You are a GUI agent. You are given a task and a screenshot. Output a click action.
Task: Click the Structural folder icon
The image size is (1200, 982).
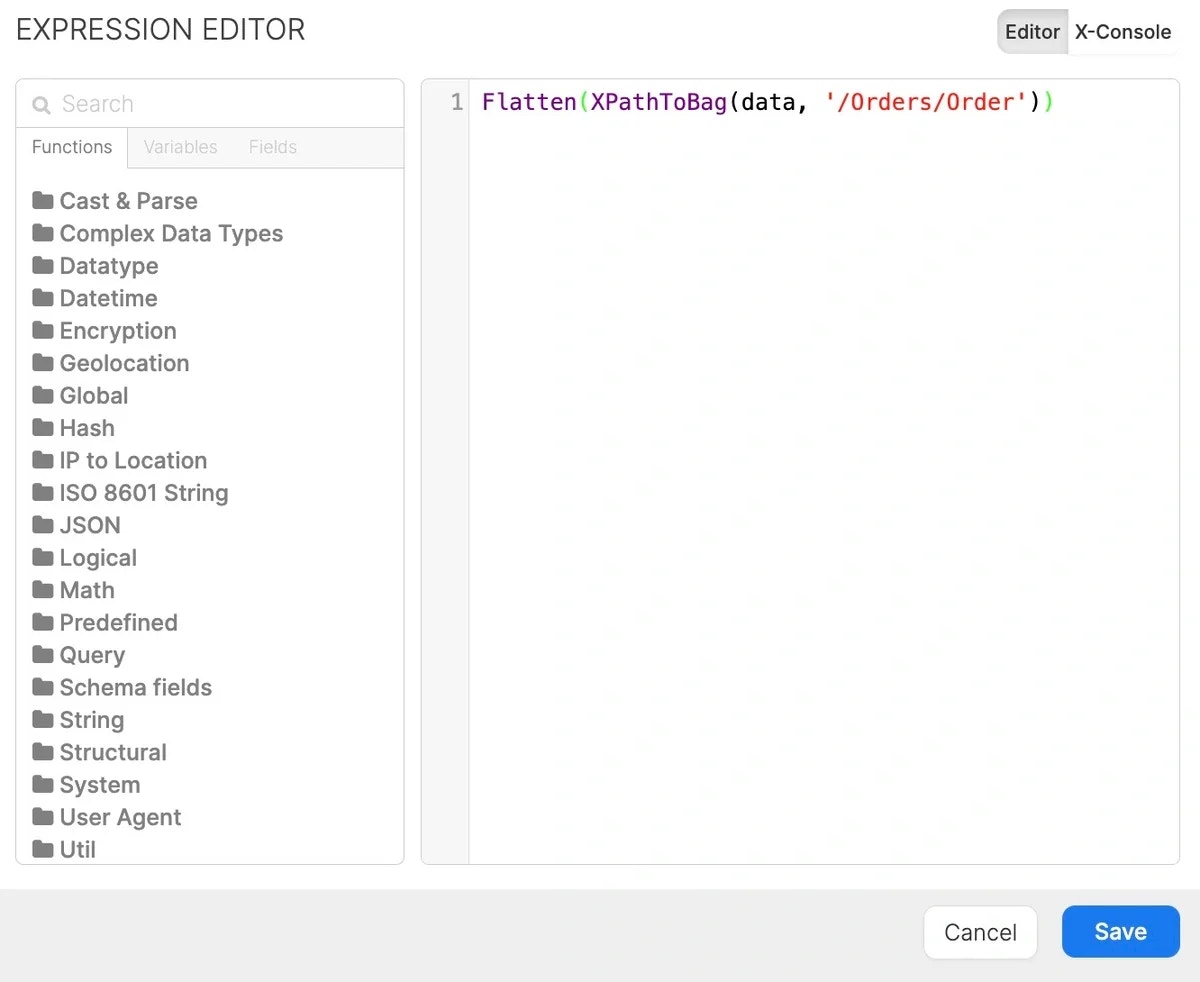(x=43, y=751)
